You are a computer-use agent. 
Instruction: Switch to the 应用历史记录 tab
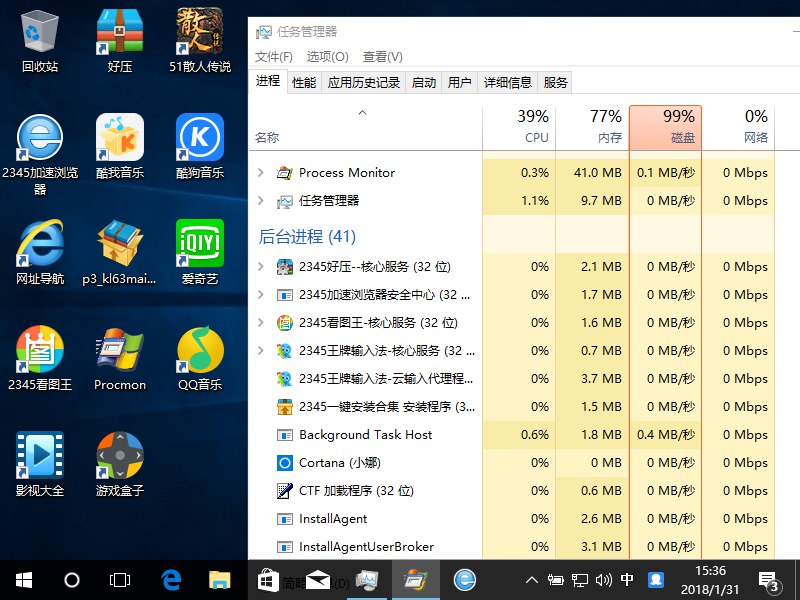[364, 83]
